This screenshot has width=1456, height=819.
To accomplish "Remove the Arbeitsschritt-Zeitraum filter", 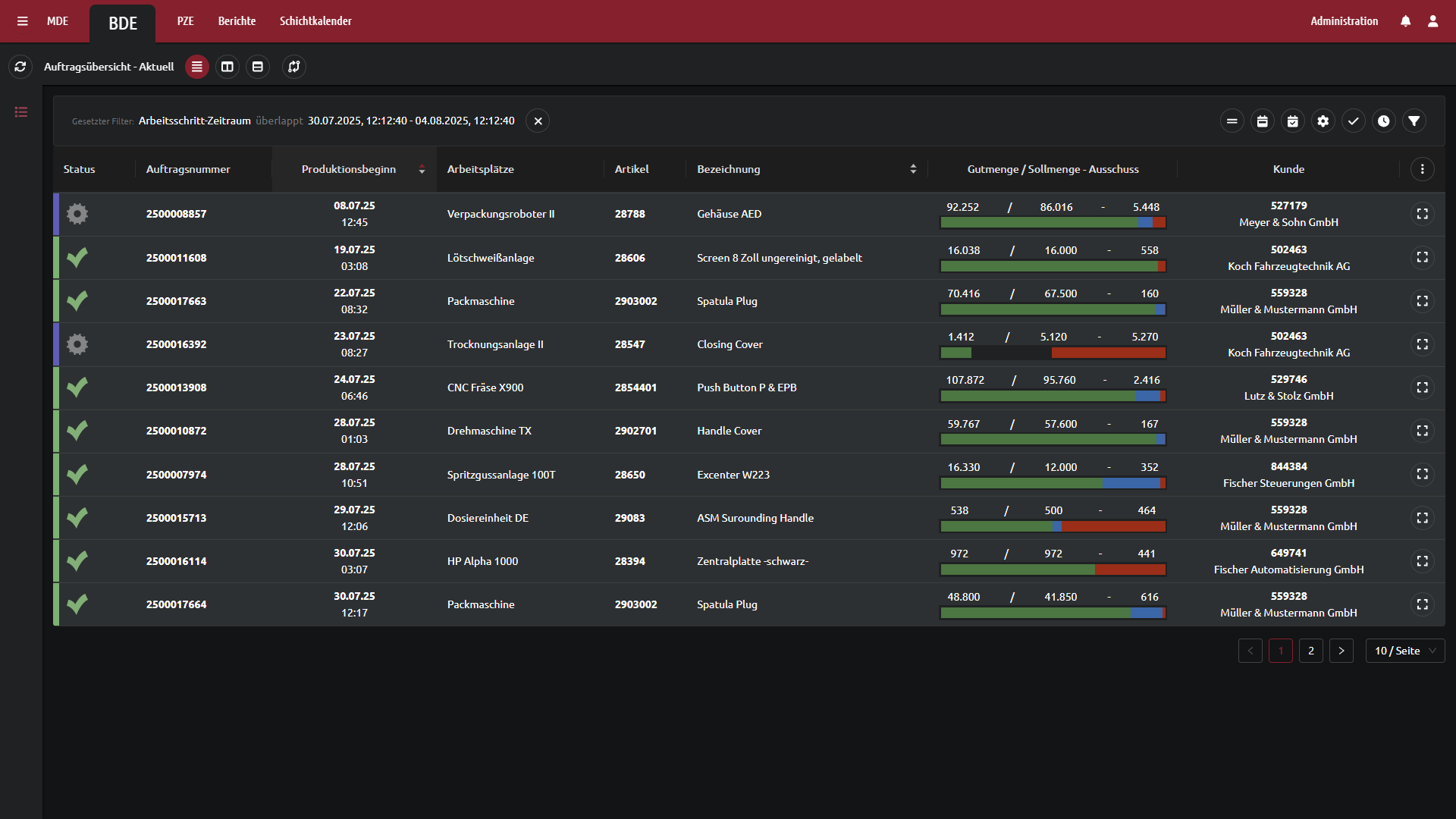I will (538, 121).
